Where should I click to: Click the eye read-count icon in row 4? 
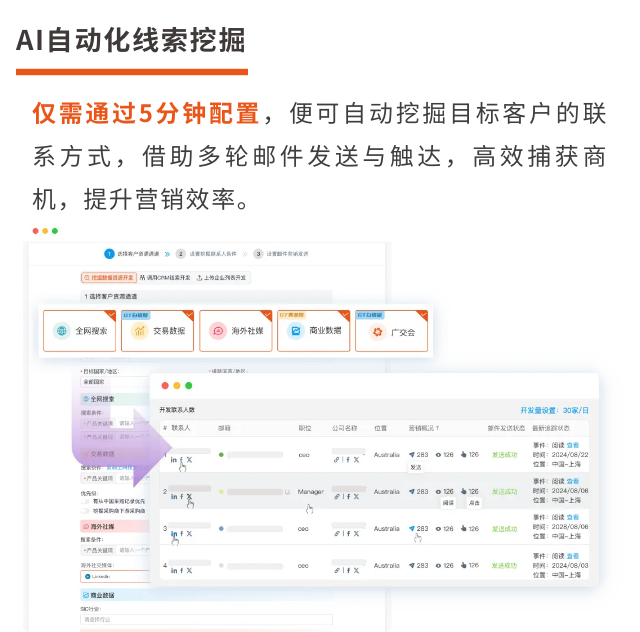438,565
